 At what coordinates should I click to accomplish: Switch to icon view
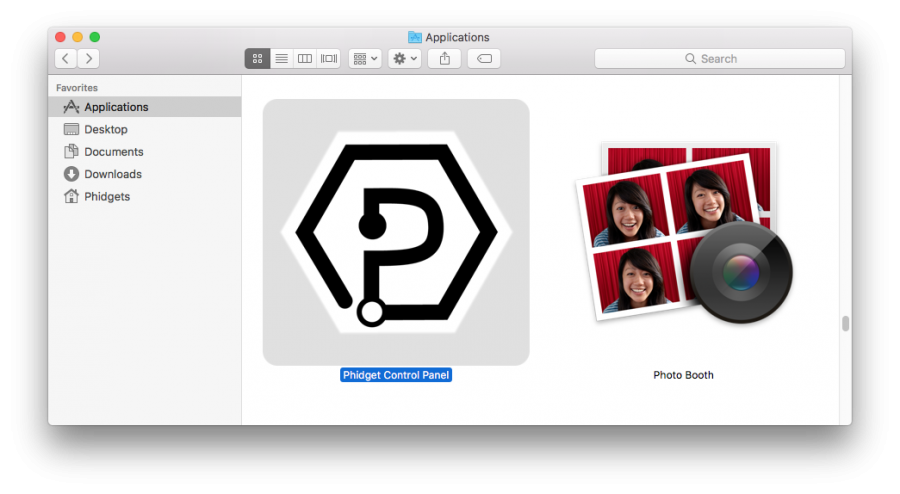[257, 59]
